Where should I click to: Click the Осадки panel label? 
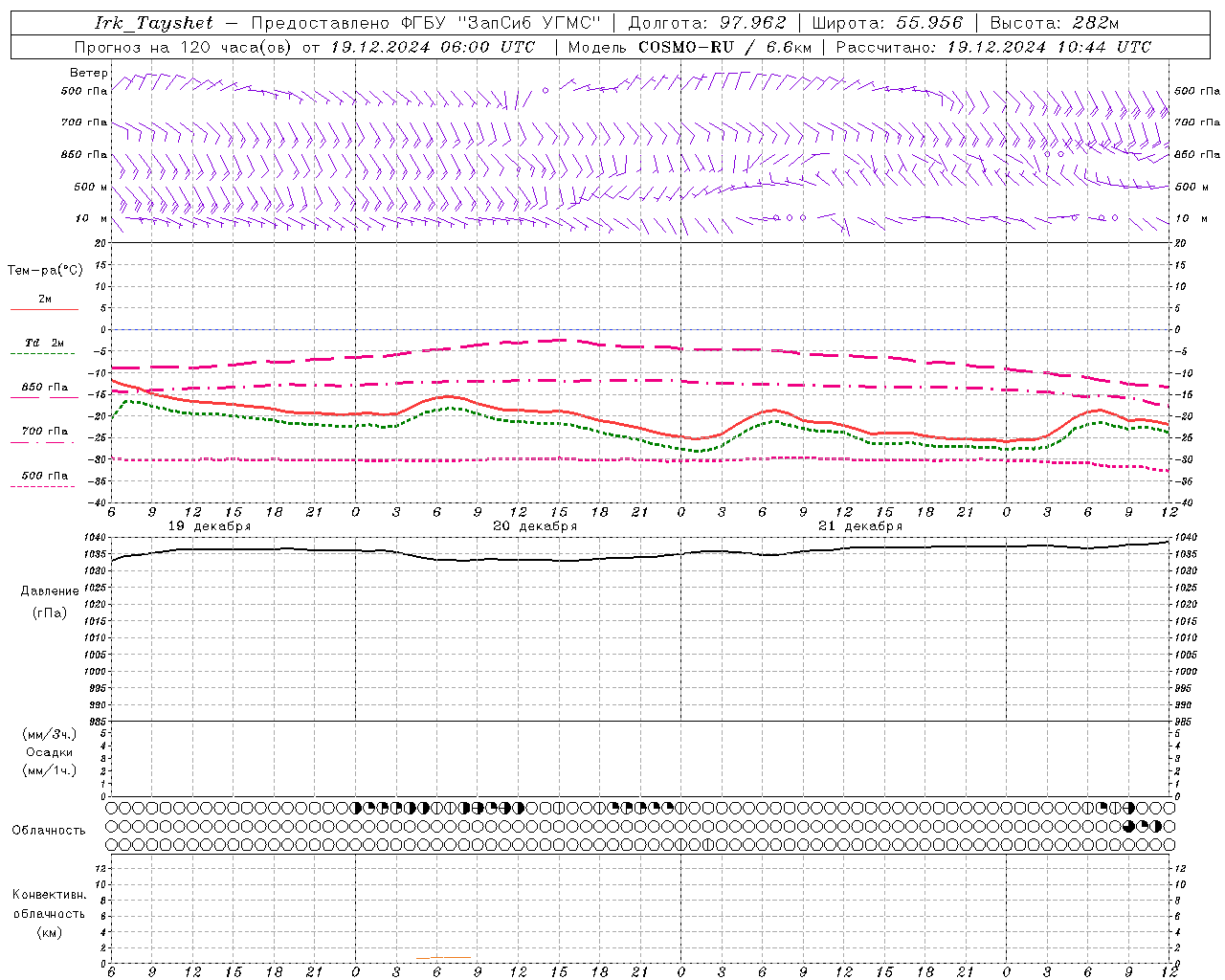coord(50,752)
